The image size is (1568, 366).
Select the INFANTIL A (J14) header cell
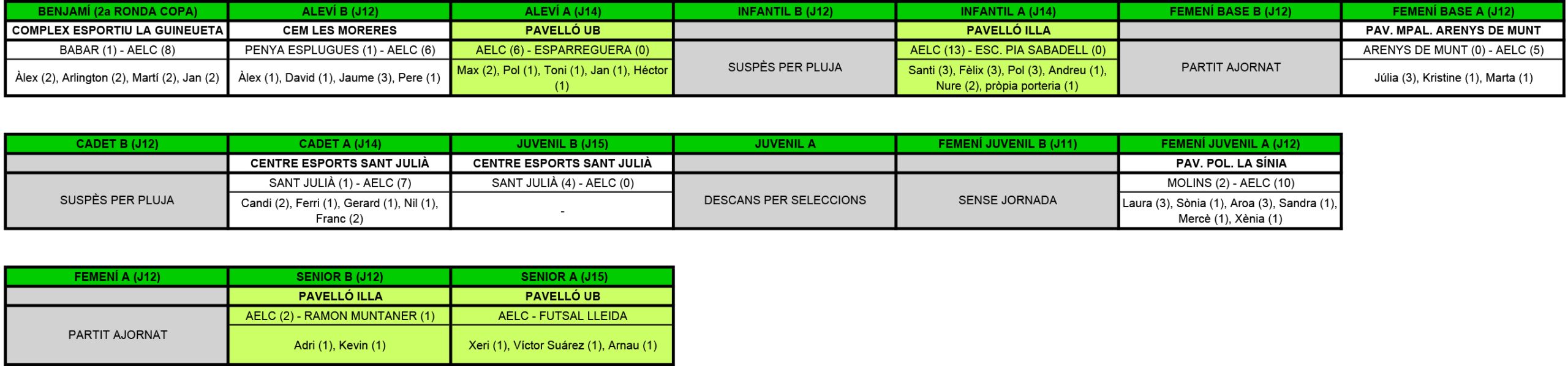coord(1008,12)
